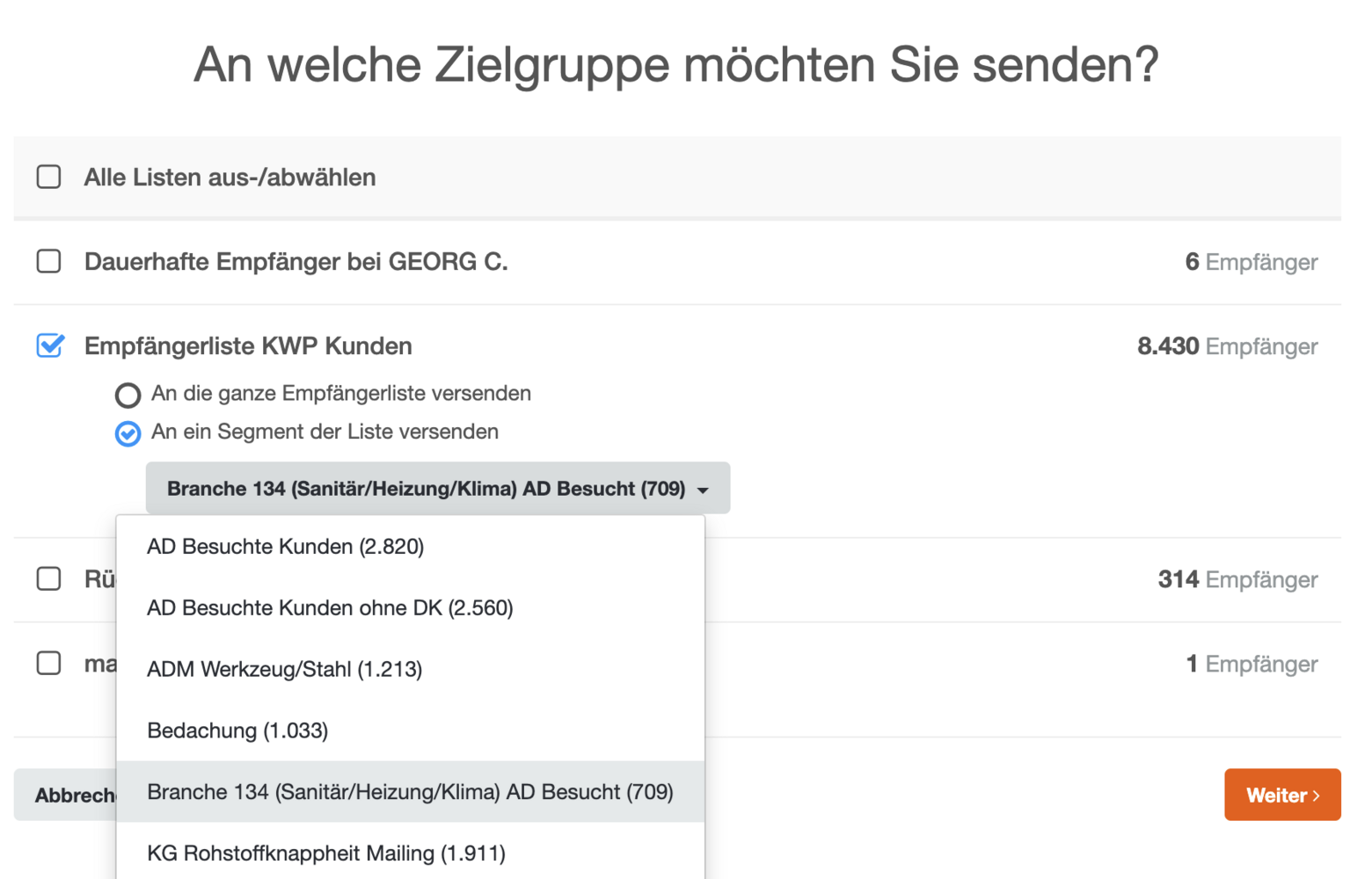Tick the 'Dauerhafte Empfänger bei GEORG C.' checkbox
This screenshot has width=1372, height=879.
[49, 261]
